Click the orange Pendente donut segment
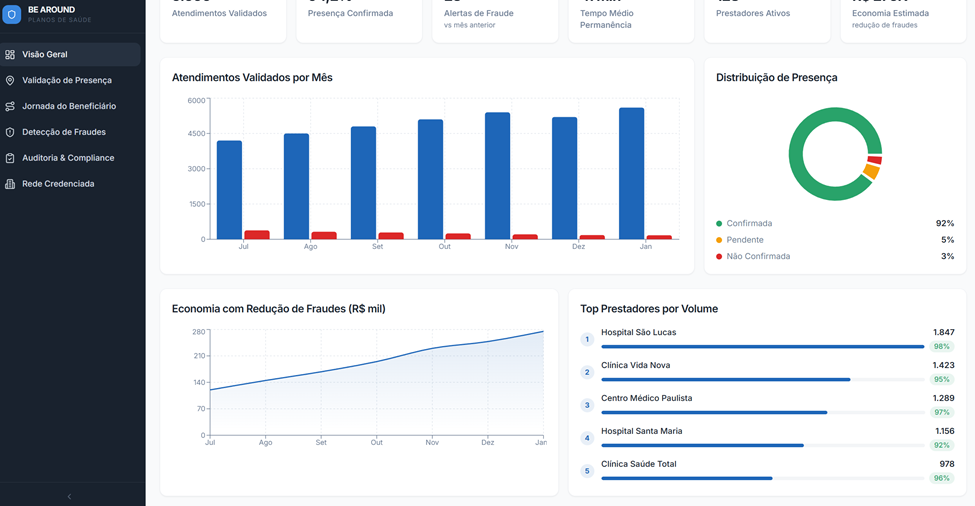 pyautogui.click(x=872, y=171)
